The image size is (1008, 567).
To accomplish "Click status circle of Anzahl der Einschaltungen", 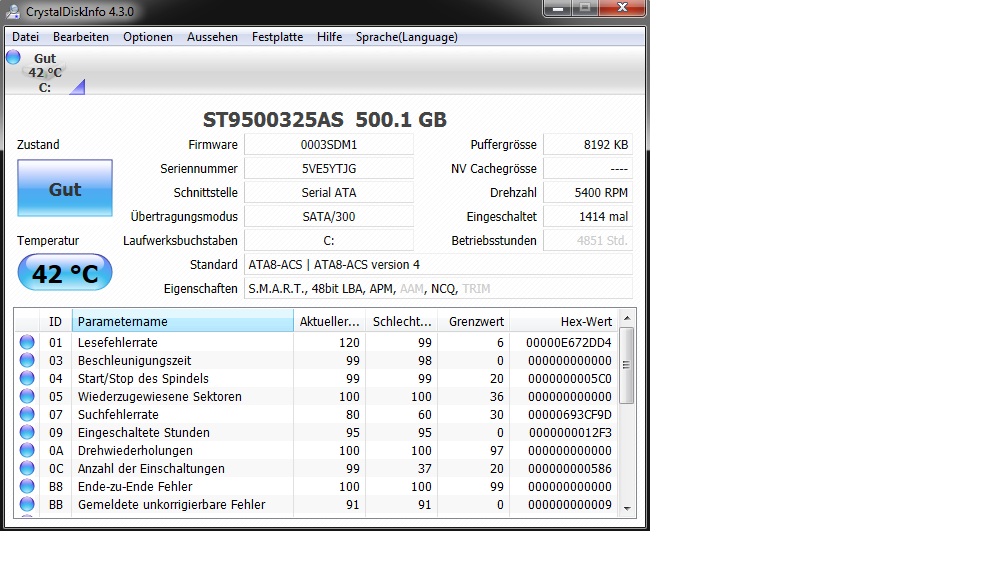I will pos(27,468).
